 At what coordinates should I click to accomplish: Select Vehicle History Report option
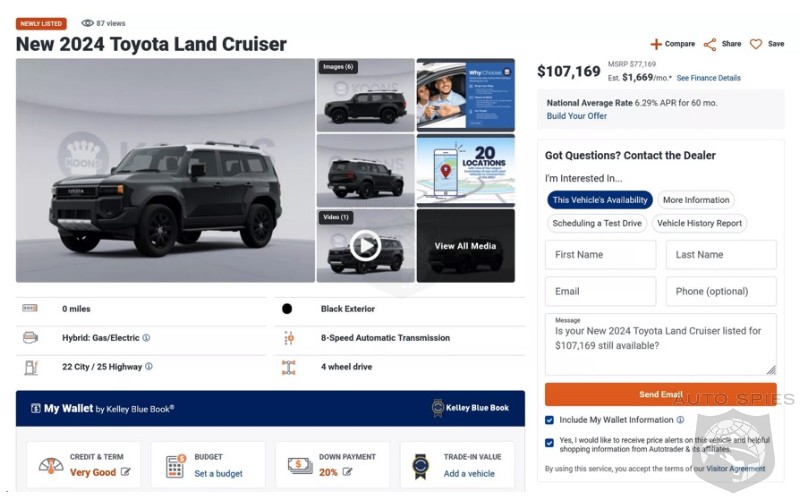pyautogui.click(x=699, y=224)
